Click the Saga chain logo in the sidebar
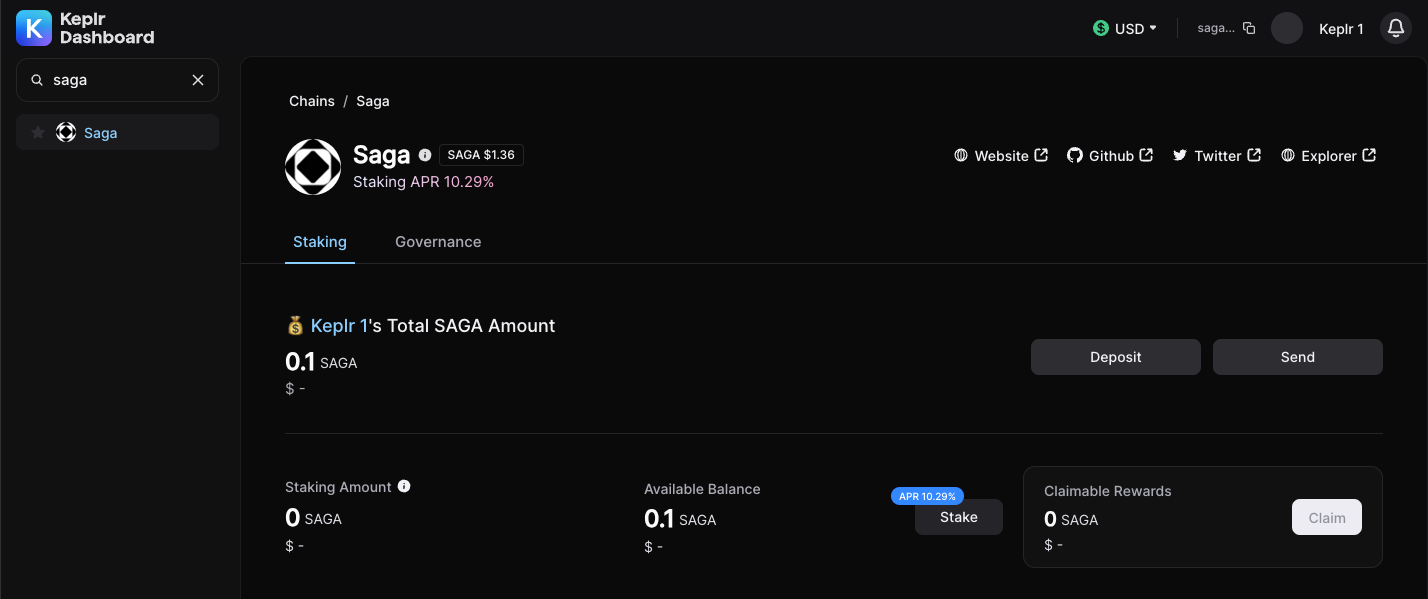The width and height of the screenshot is (1428, 599). [66, 133]
